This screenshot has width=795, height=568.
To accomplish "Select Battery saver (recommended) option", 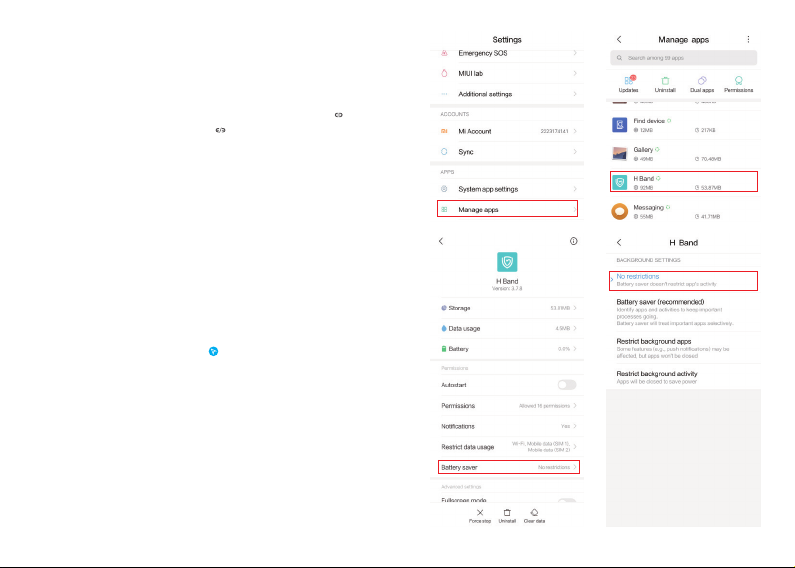I will click(x=683, y=312).
